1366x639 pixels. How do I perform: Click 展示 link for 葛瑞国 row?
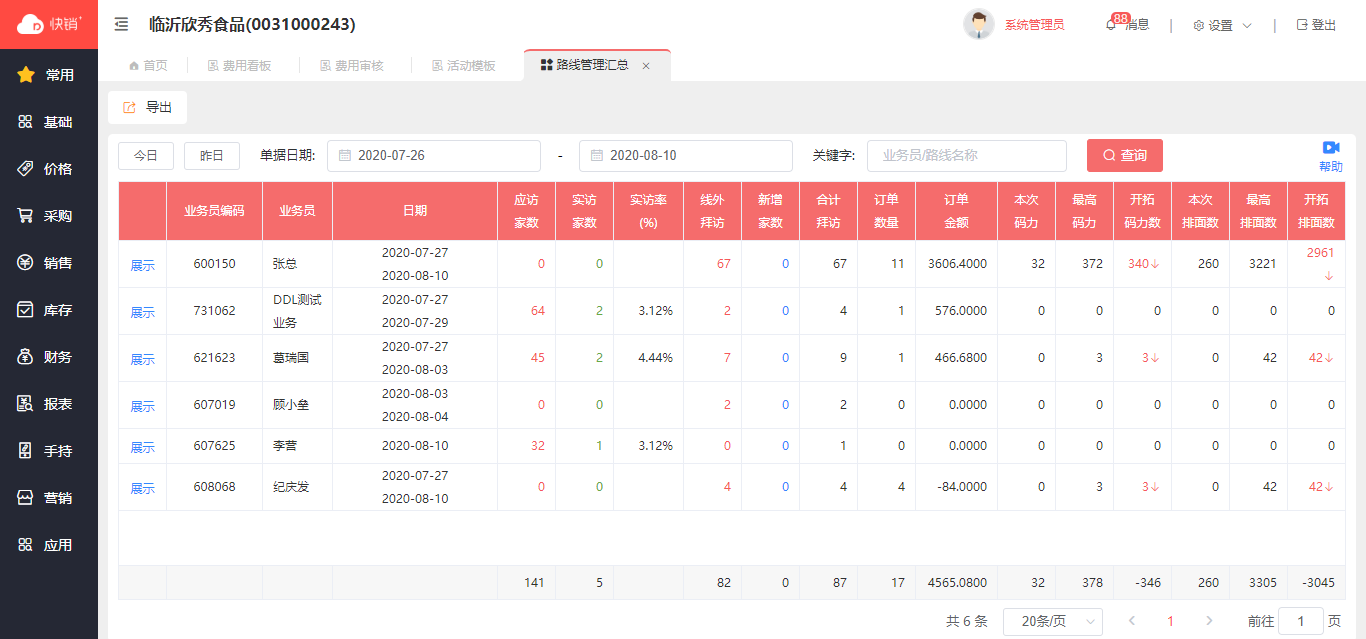[x=143, y=359]
